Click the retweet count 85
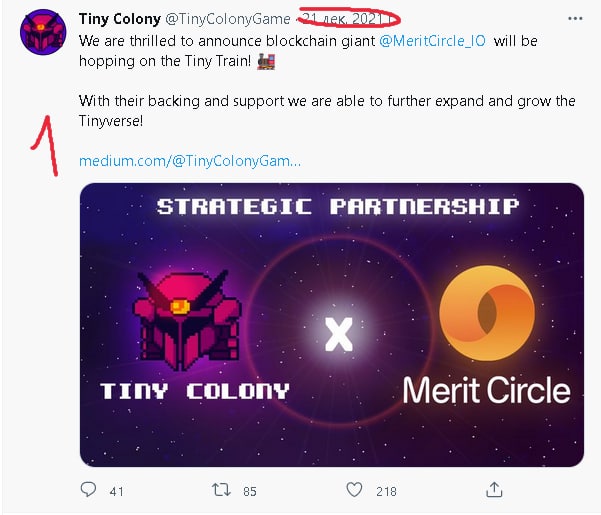 click(250, 491)
